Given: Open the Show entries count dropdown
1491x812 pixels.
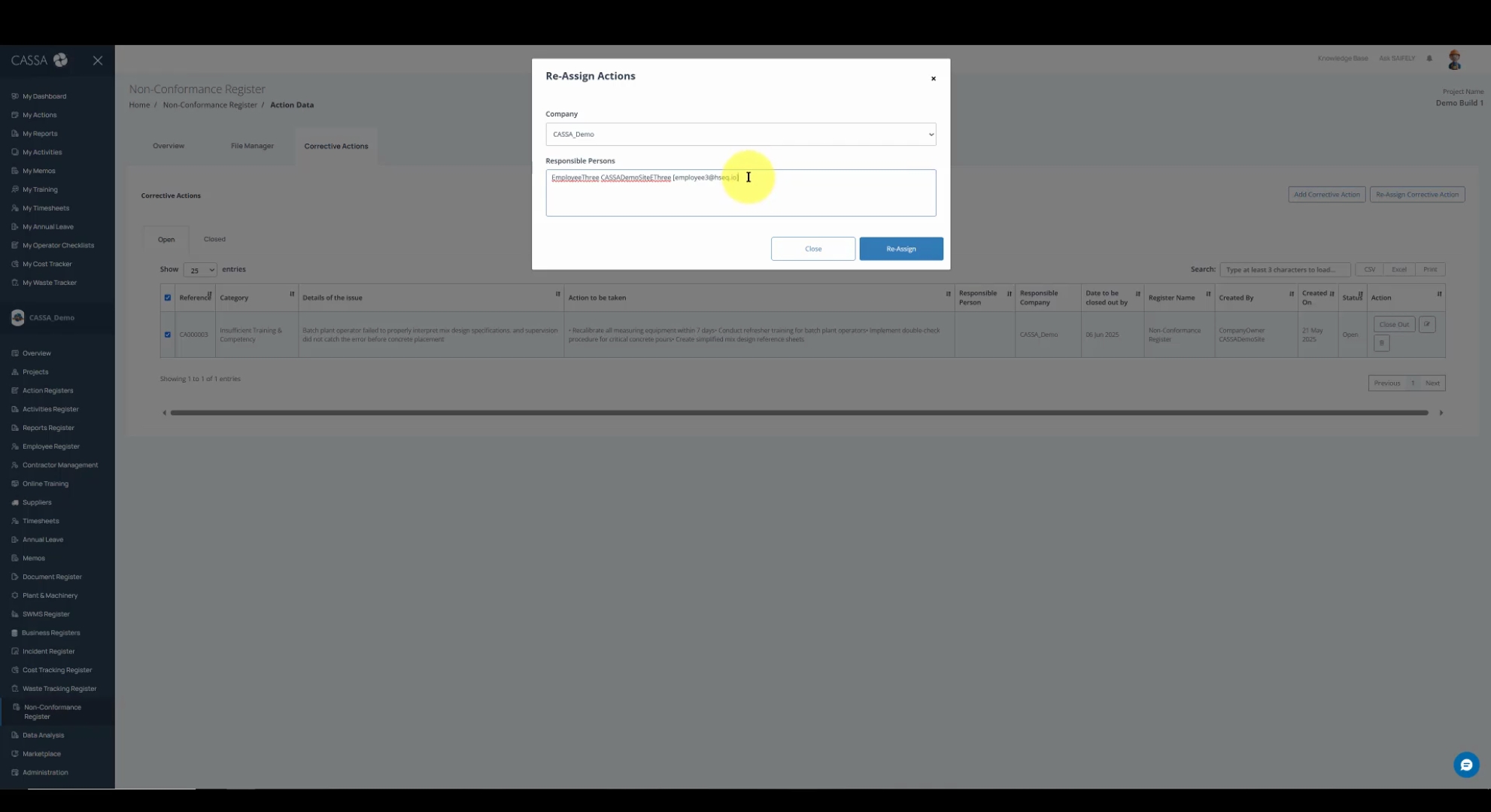Looking at the screenshot, I should pos(200,270).
